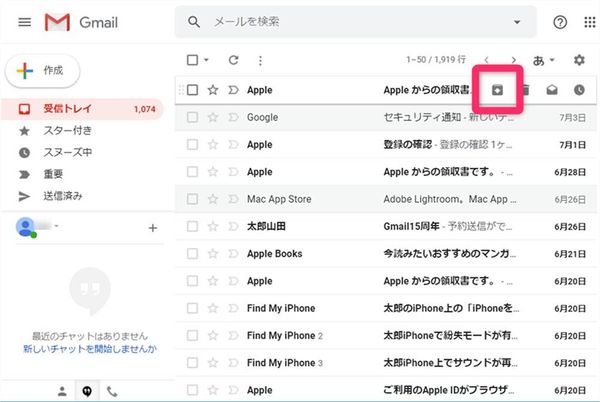This screenshot has width=600, height=402.
Task: Open the Adobe Lightroom Mac App Store email
Action: pyautogui.click(x=386, y=199)
